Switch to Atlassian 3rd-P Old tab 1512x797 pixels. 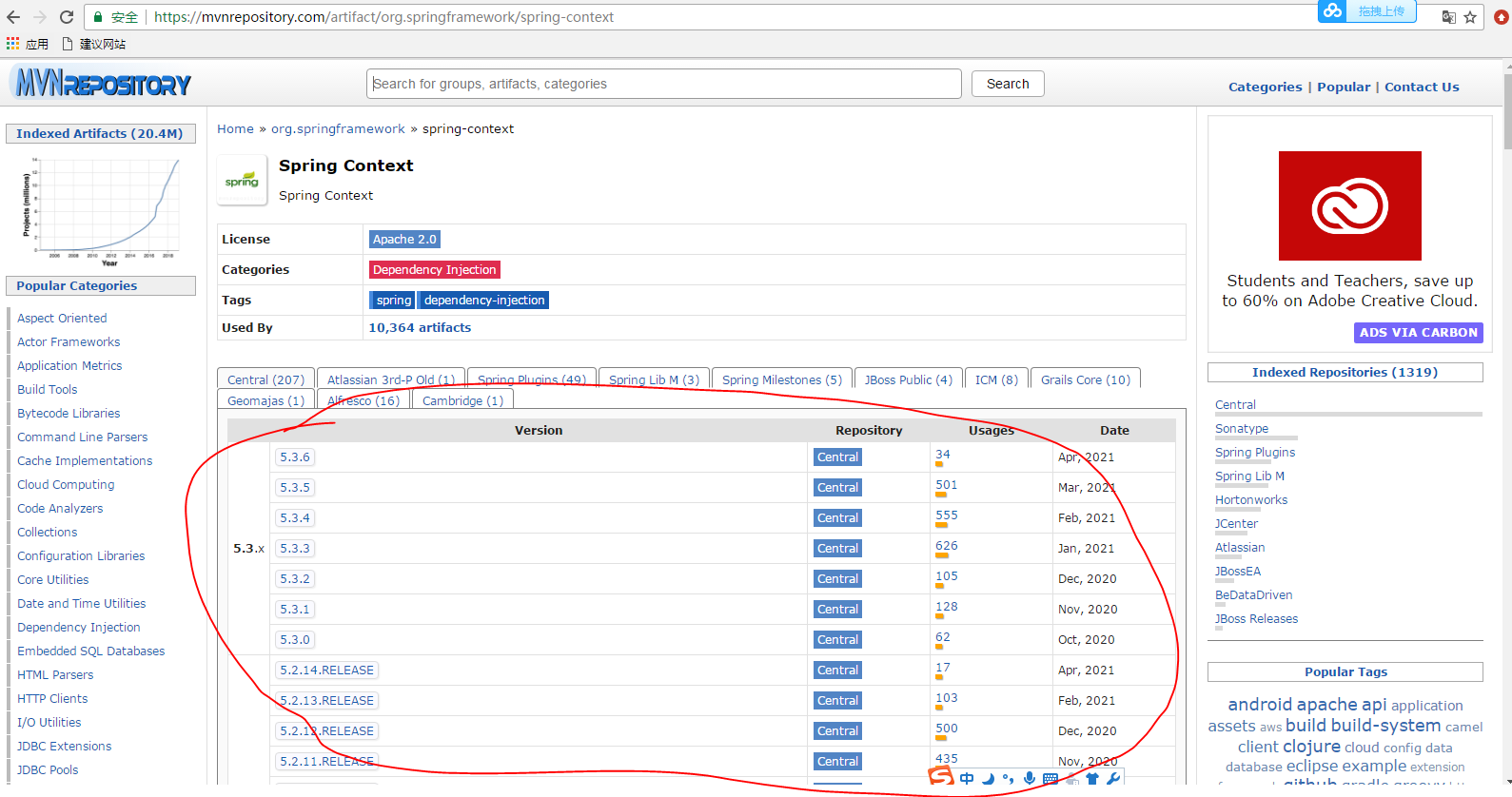(x=391, y=379)
